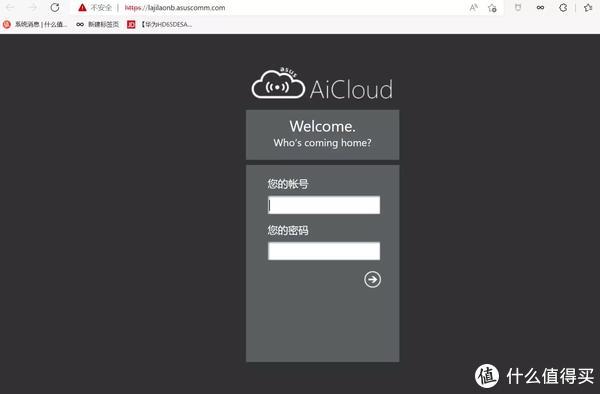Open the 华为HD65DESA bookmark
Image resolution: width=600 pixels, height=394 pixels.
(x=160, y=24)
